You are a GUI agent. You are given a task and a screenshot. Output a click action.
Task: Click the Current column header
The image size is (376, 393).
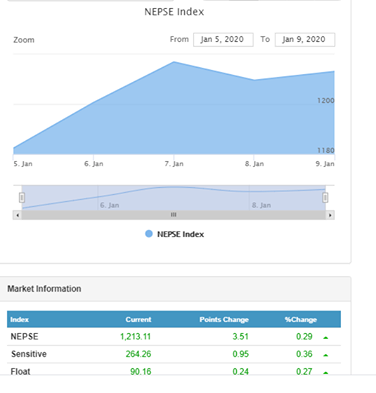click(x=138, y=320)
